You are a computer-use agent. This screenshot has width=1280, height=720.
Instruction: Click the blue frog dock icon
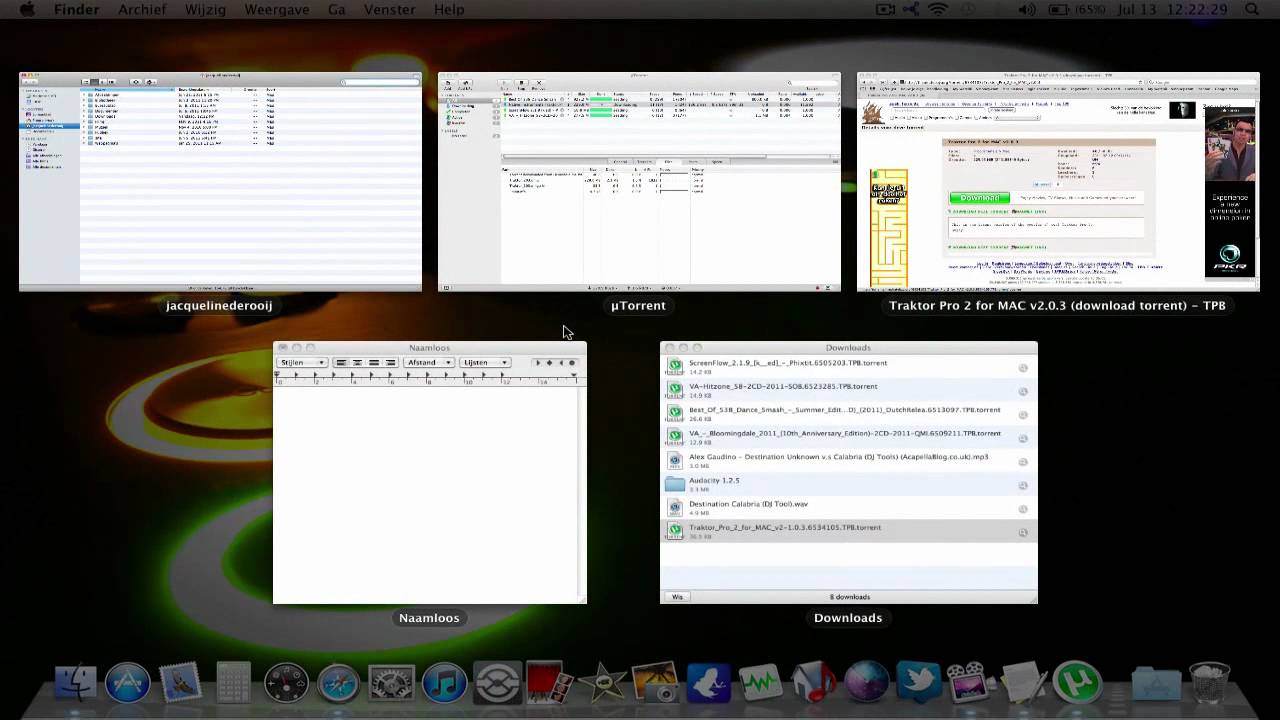707,683
